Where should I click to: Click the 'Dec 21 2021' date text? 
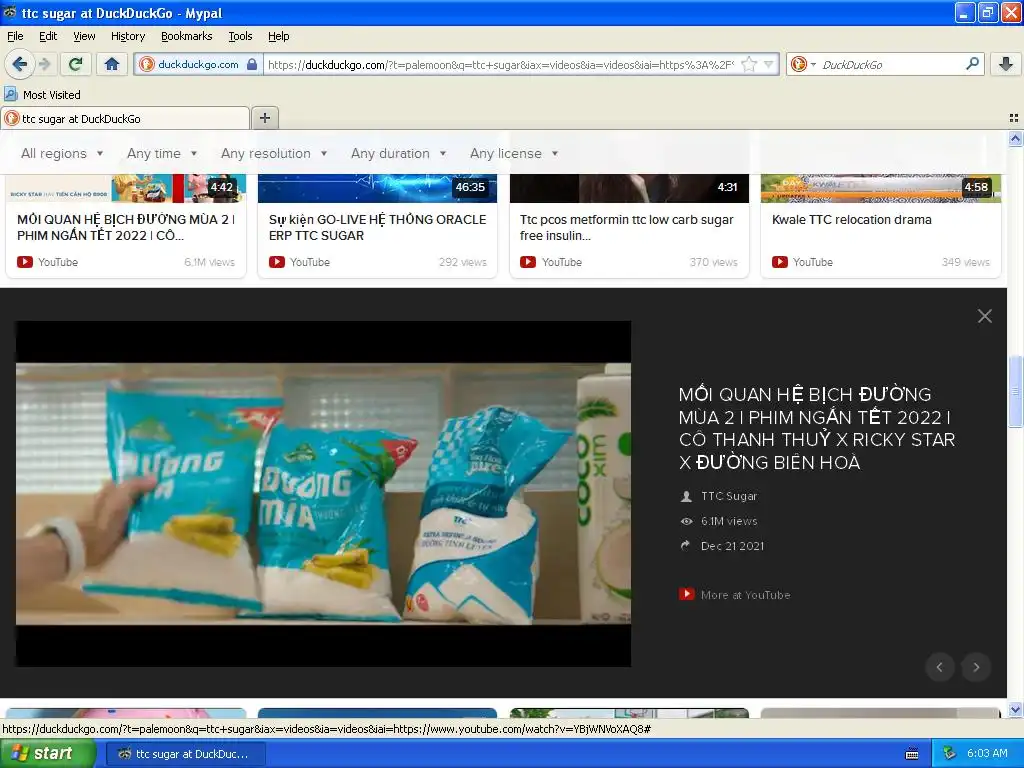click(x=732, y=546)
